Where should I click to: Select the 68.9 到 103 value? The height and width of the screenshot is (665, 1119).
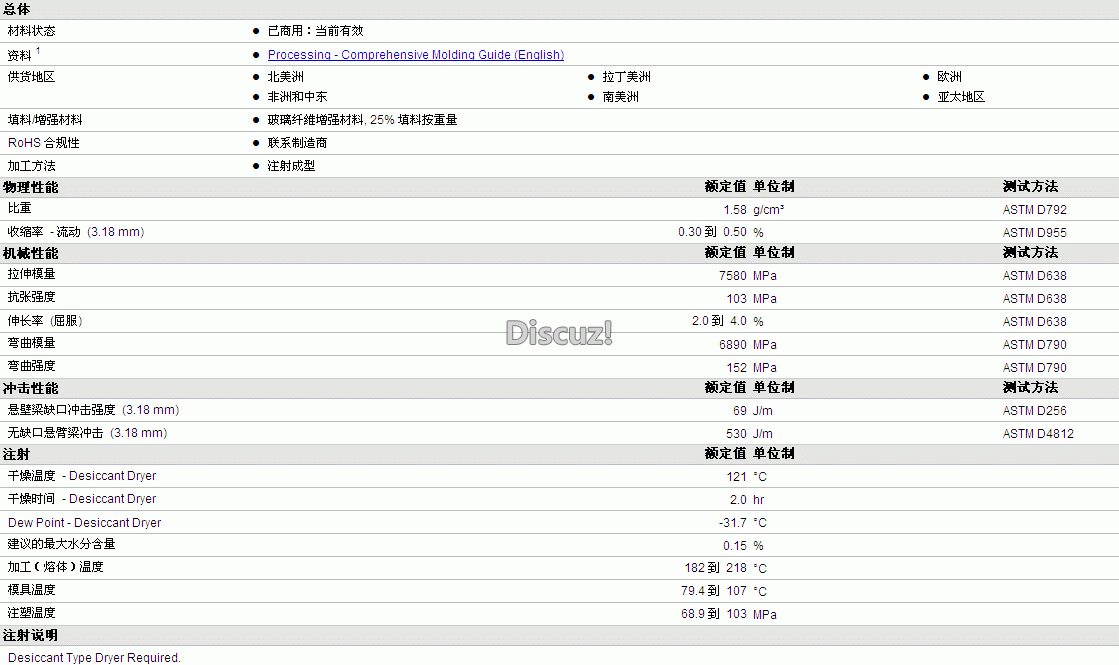(x=714, y=614)
